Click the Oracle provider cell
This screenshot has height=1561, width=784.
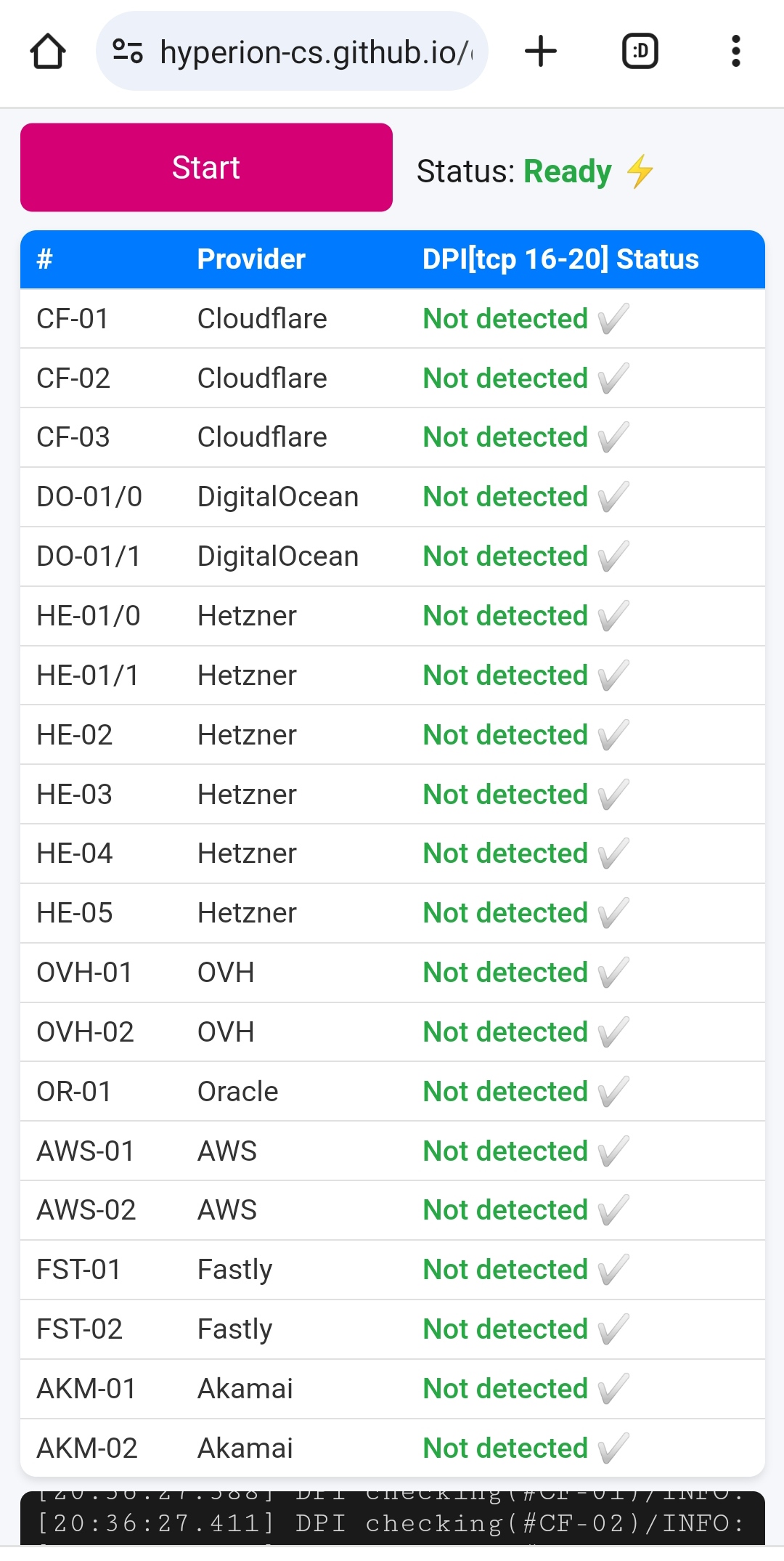click(237, 1092)
